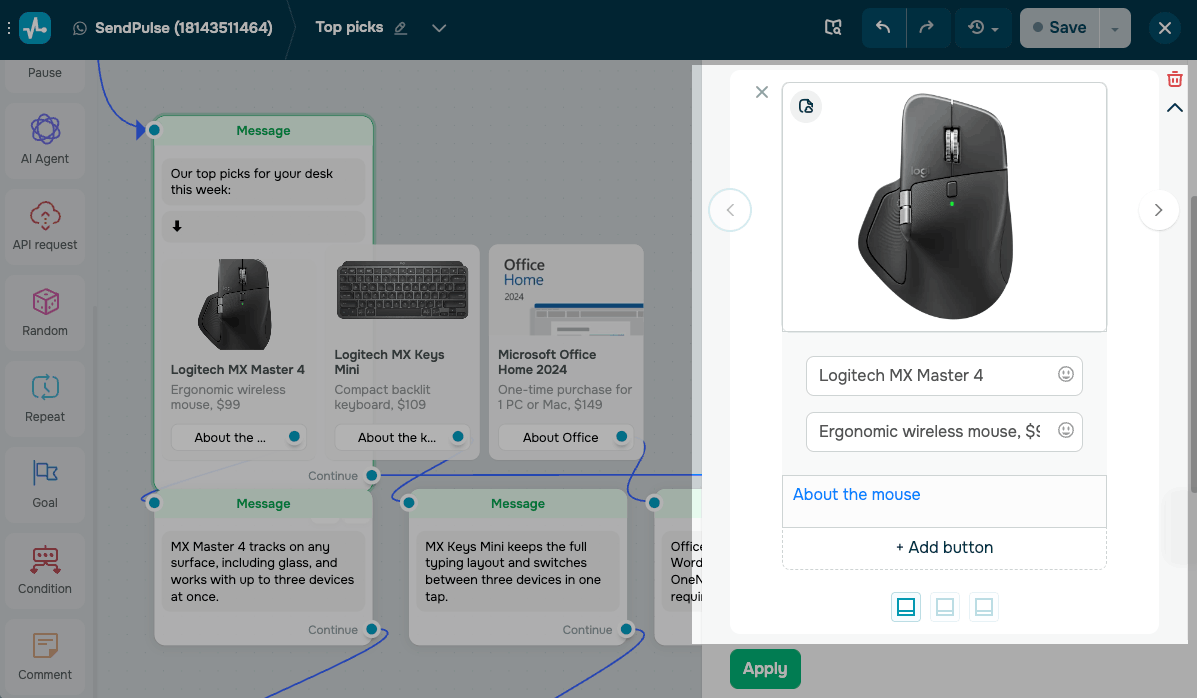Add a Condition block
This screenshot has width=1197, height=698.
click(45, 570)
